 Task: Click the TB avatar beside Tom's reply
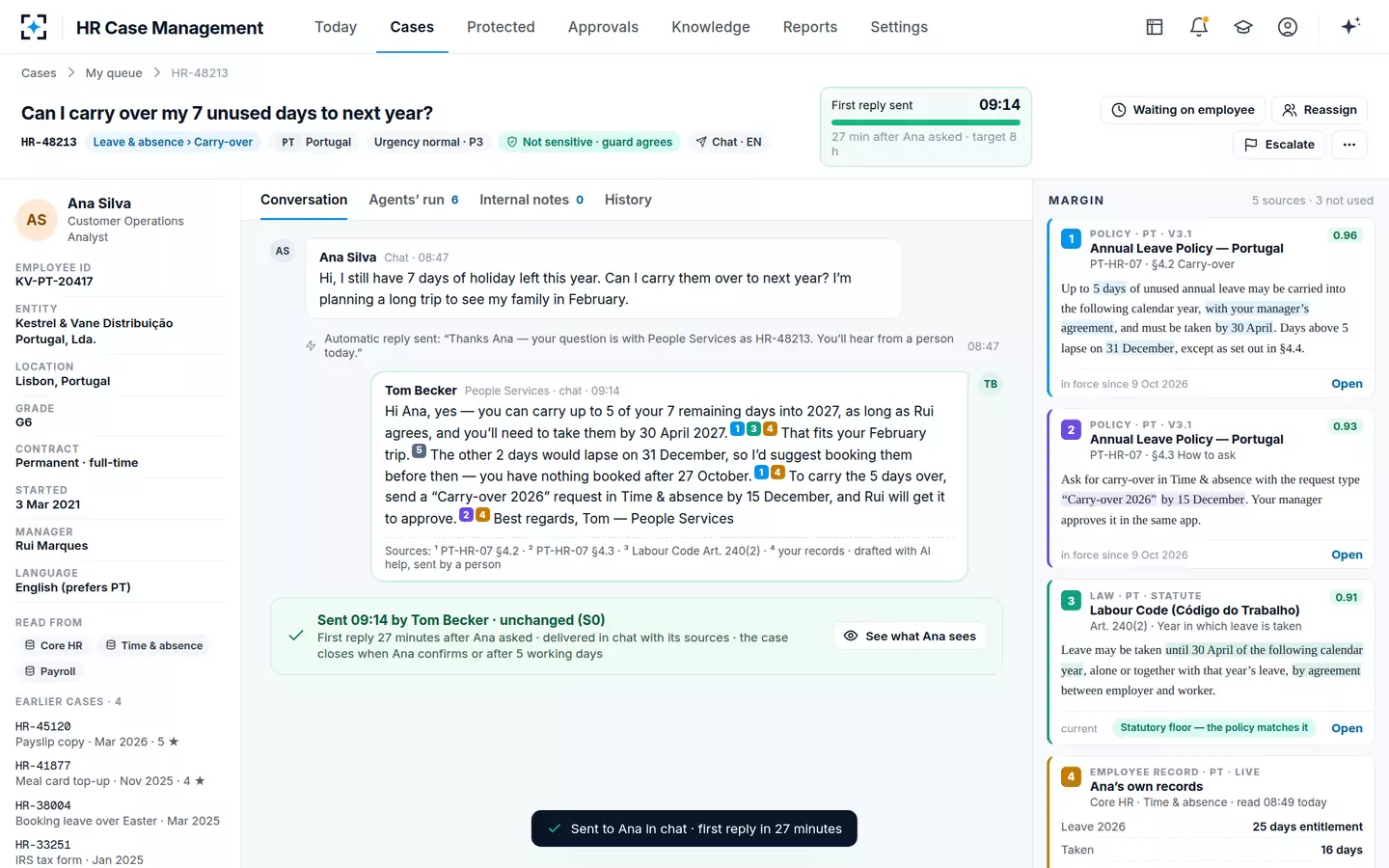991,384
